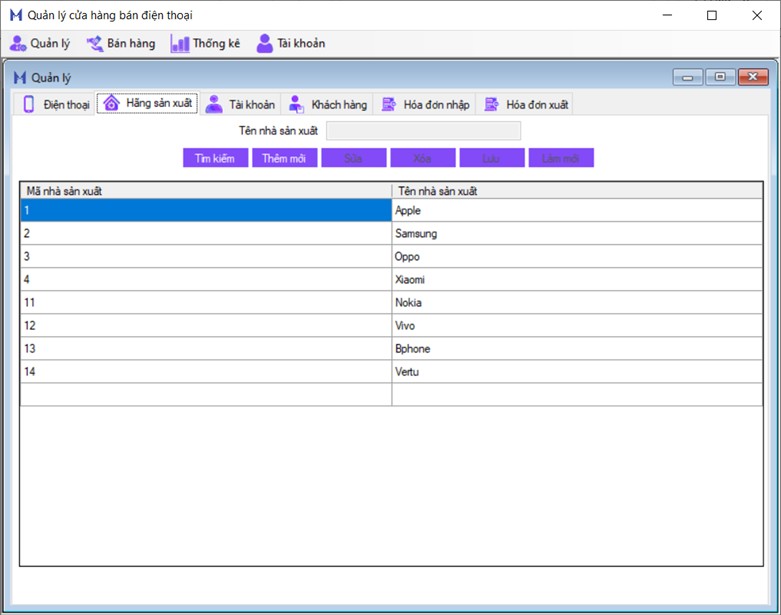Switch to the Tài khoản tab
Image resolution: width=781 pixels, height=615 pixels.
click(240, 104)
